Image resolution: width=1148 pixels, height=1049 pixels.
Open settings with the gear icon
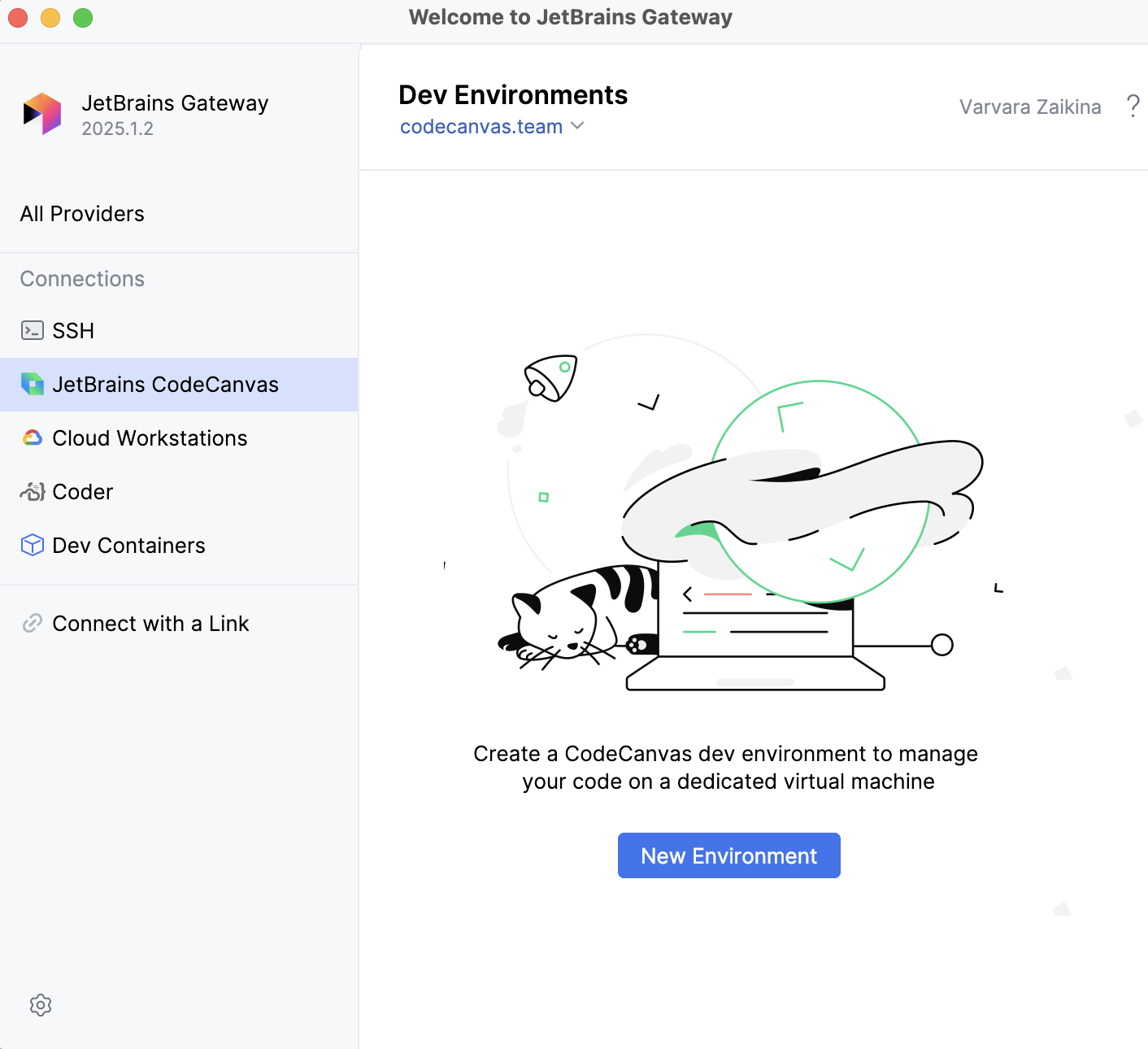(x=41, y=1005)
